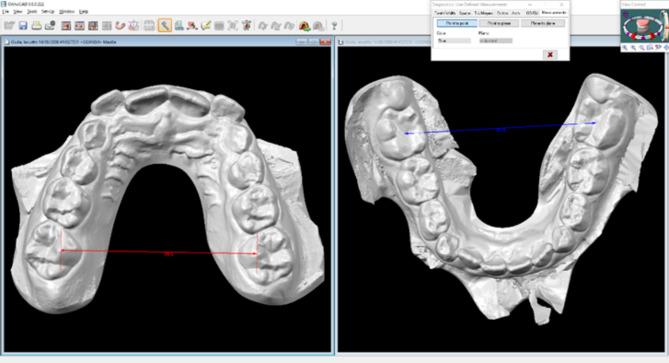Click the blue measurement line on mandible model

coord(500,128)
